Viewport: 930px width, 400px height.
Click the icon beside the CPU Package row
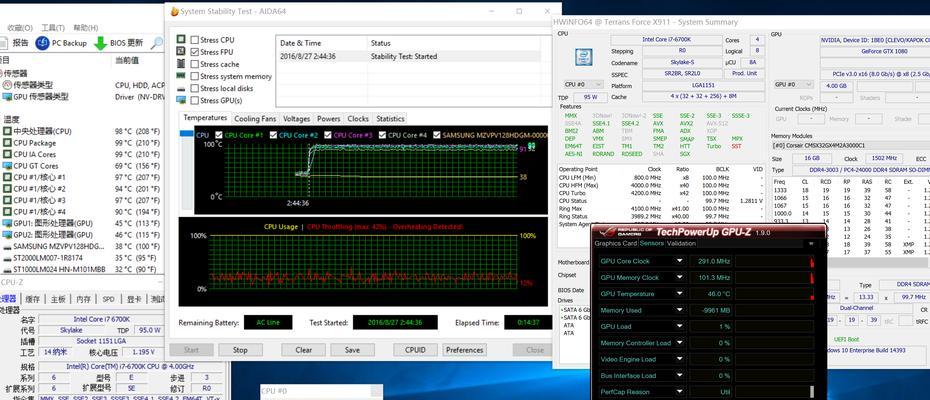coord(7,143)
